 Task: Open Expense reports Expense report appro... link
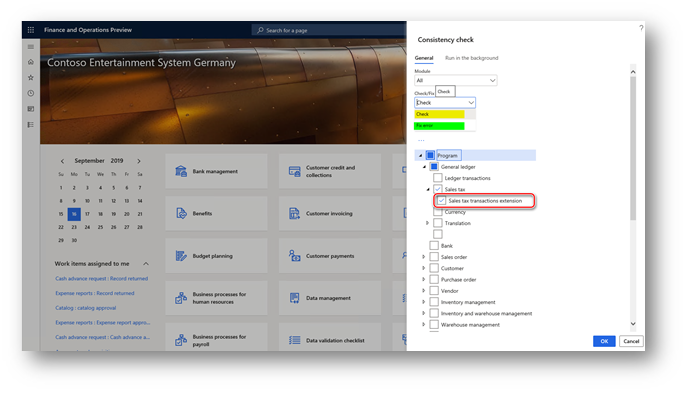103,322
